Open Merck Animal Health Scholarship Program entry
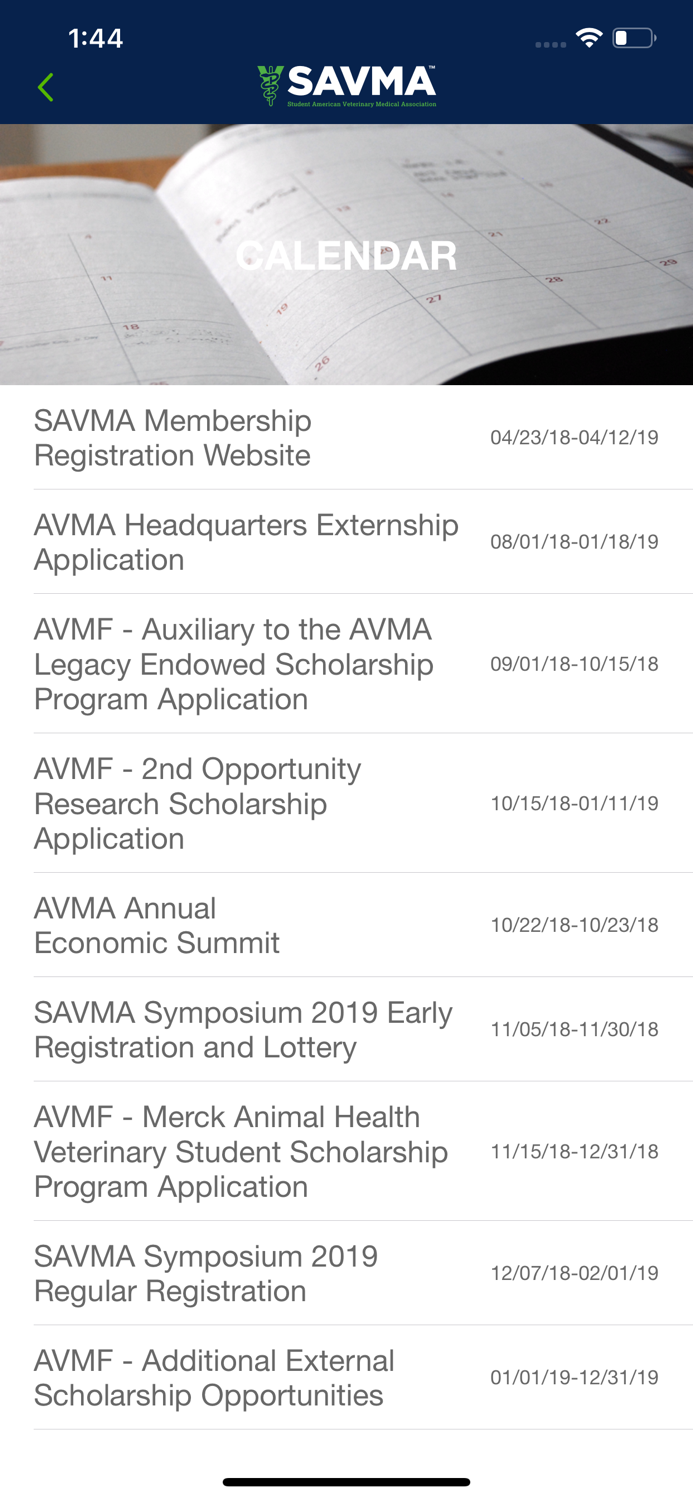Image resolution: width=693 pixels, height=1500 pixels. 240,1151
